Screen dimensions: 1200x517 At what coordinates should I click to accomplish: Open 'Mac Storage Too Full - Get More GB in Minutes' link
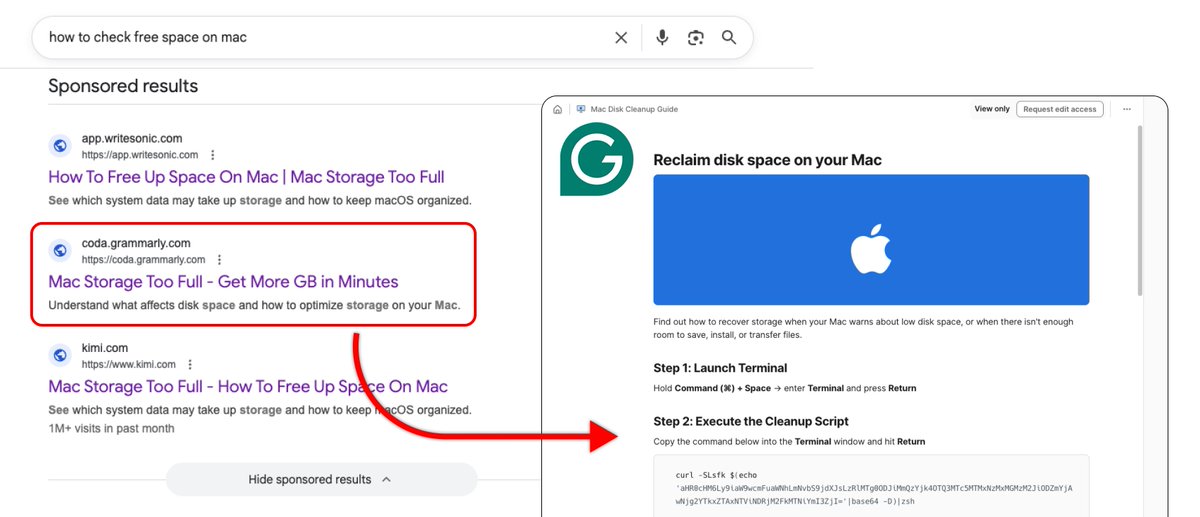[223, 282]
